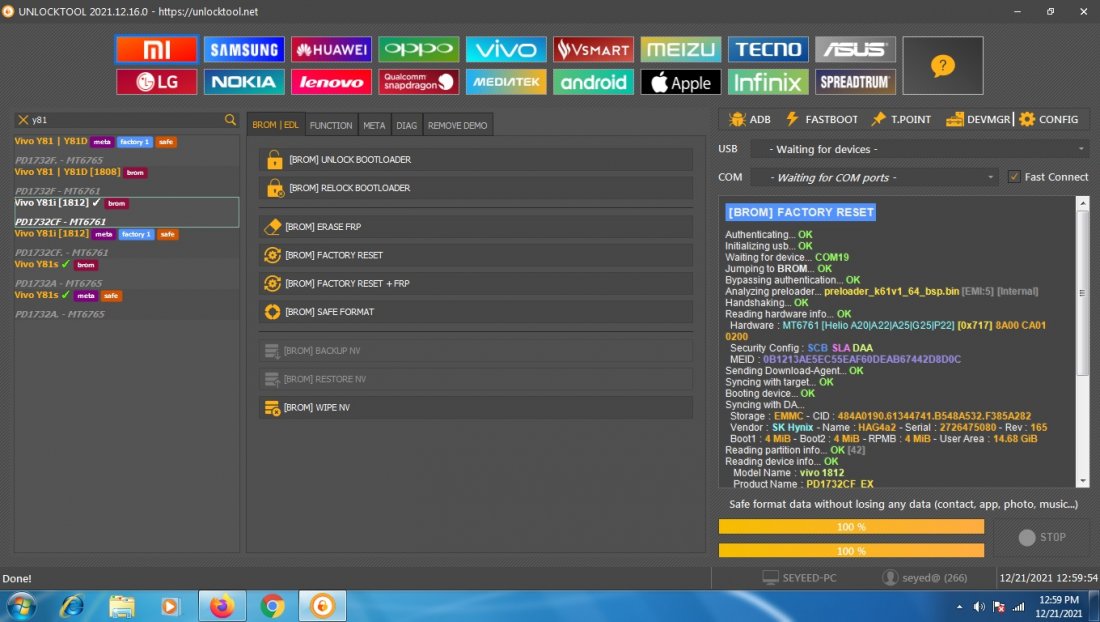Run [BROM] FACTORY RESET + FRP

(476, 283)
